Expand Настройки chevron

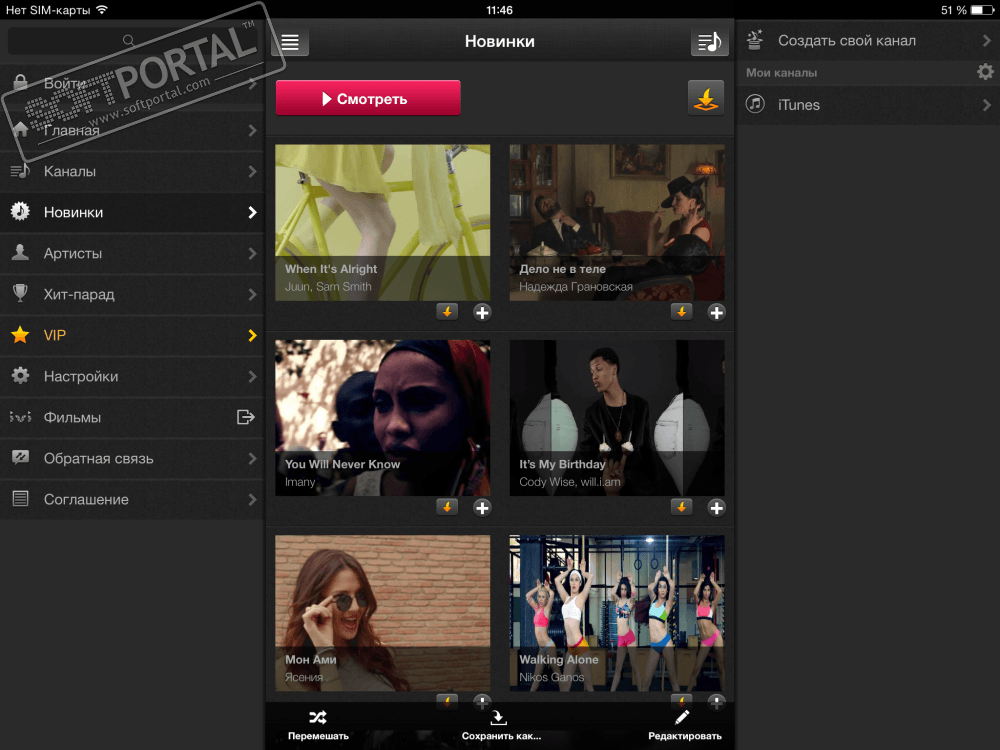click(x=253, y=376)
